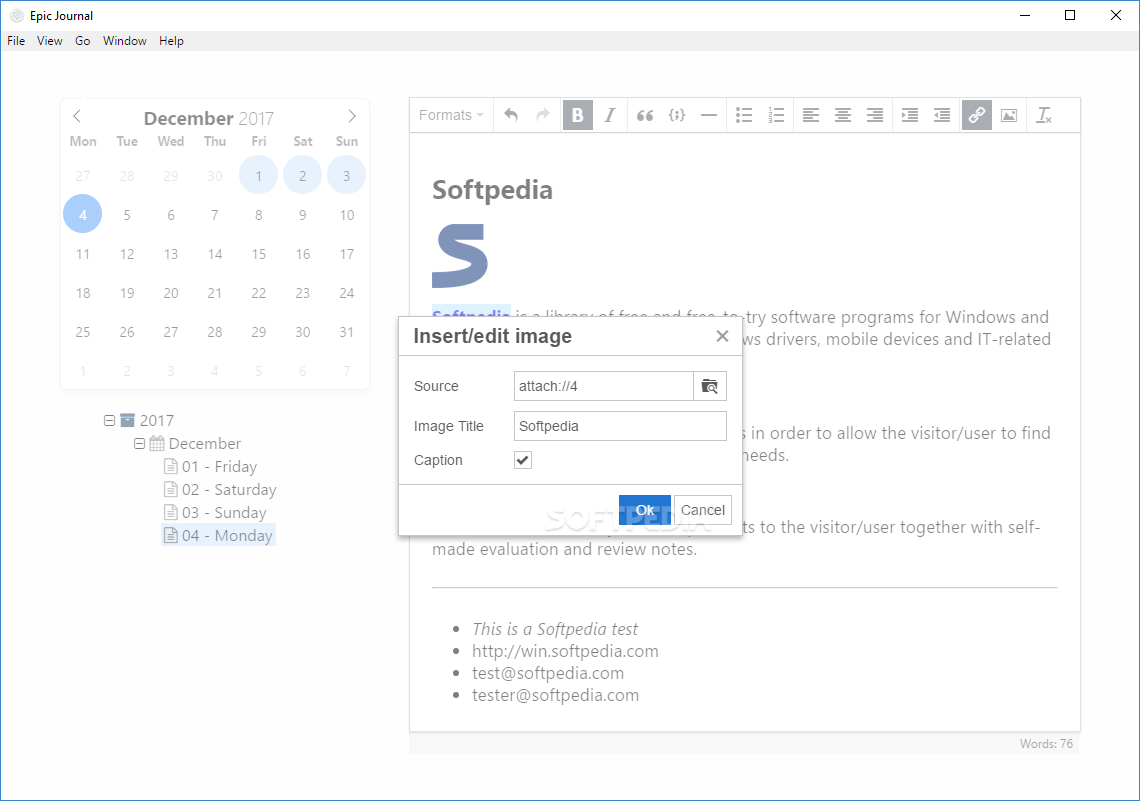
Task: Go to previous month in calendar
Action: pos(77,116)
